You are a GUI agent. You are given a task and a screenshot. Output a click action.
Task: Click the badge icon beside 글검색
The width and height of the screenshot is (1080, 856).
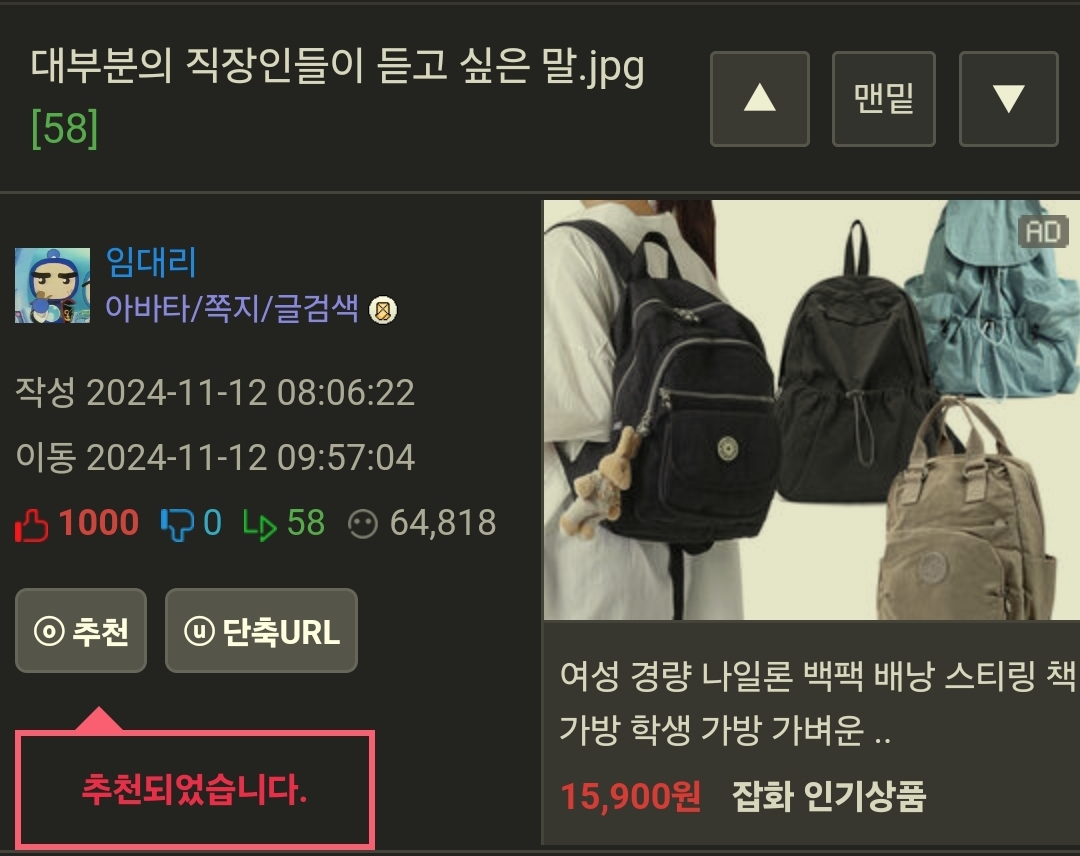pyautogui.click(x=383, y=310)
